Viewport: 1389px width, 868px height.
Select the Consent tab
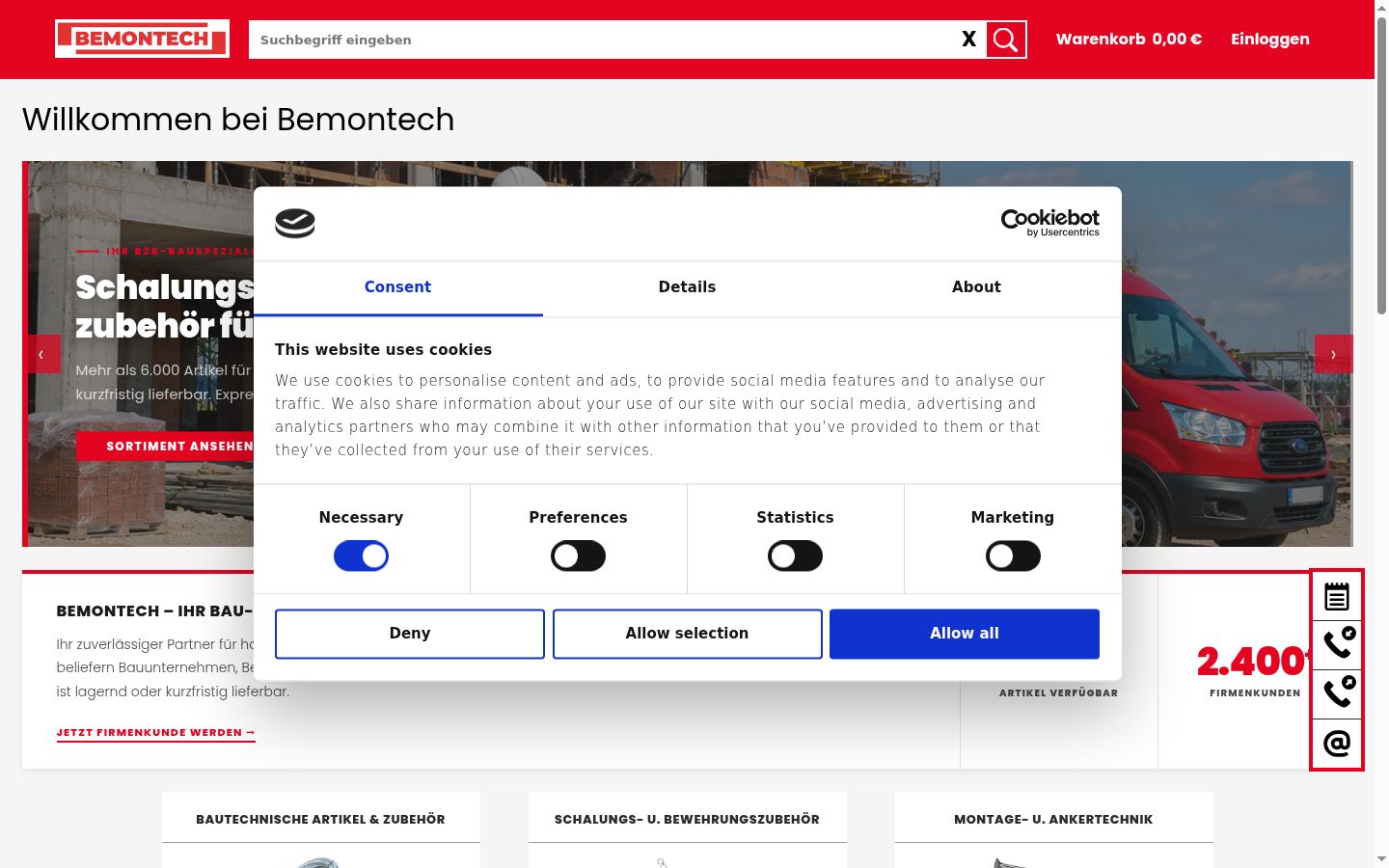[397, 287]
